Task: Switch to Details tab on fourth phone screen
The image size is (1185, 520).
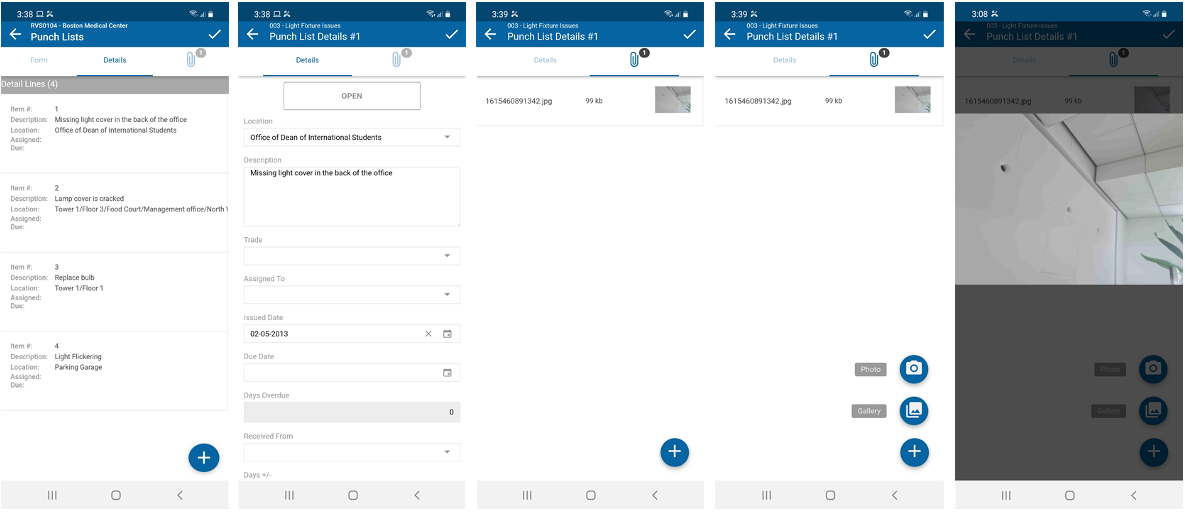Action: pyautogui.click(x=784, y=60)
